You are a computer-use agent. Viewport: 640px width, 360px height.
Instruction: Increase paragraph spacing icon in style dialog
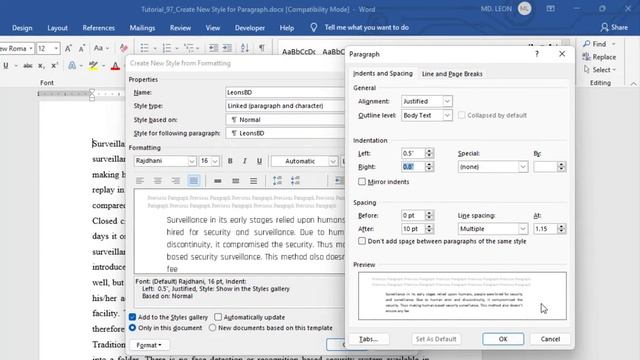[x=278, y=181]
